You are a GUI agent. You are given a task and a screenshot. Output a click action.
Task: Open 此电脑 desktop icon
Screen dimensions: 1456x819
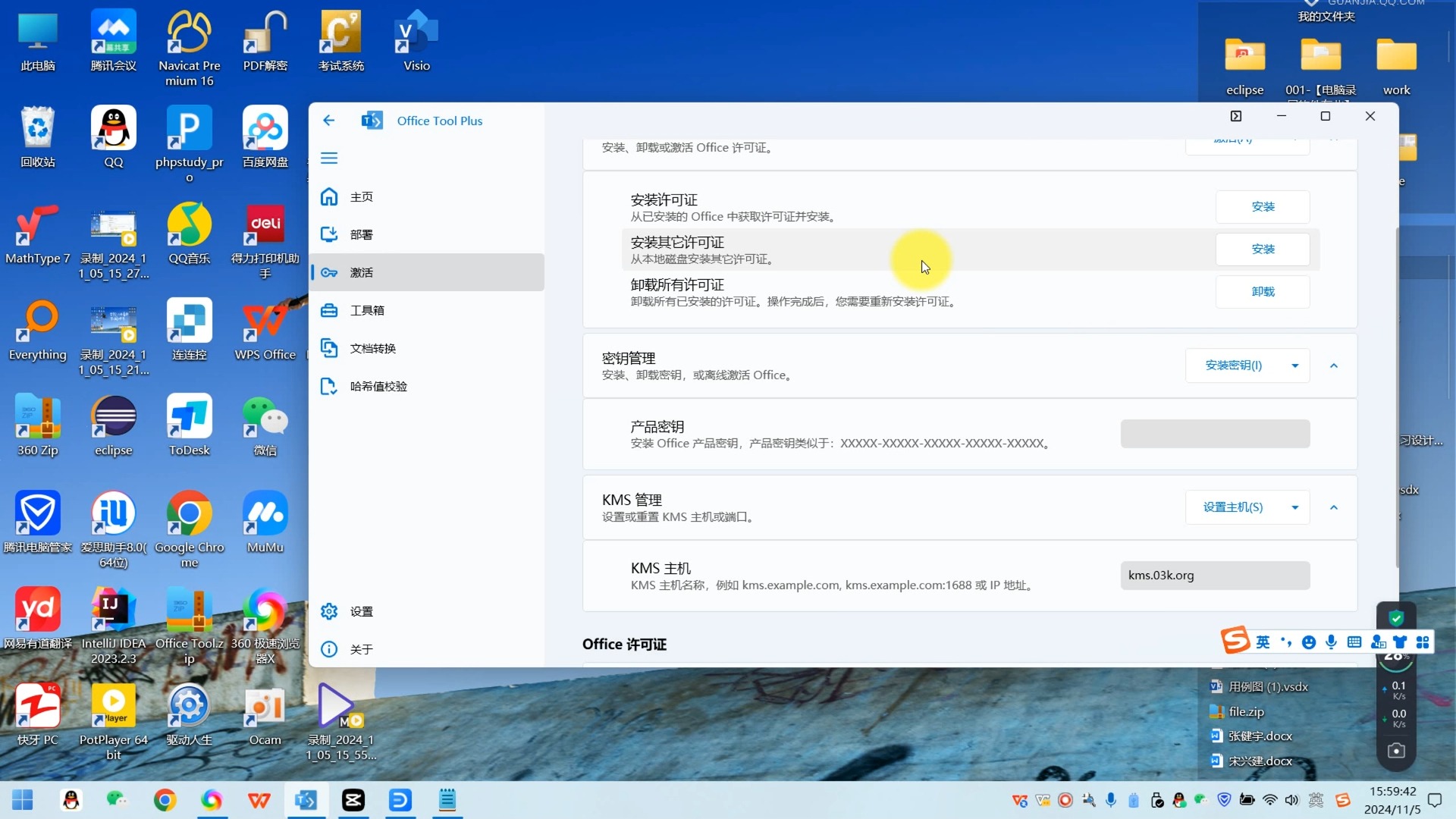pyautogui.click(x=38, y=42)
